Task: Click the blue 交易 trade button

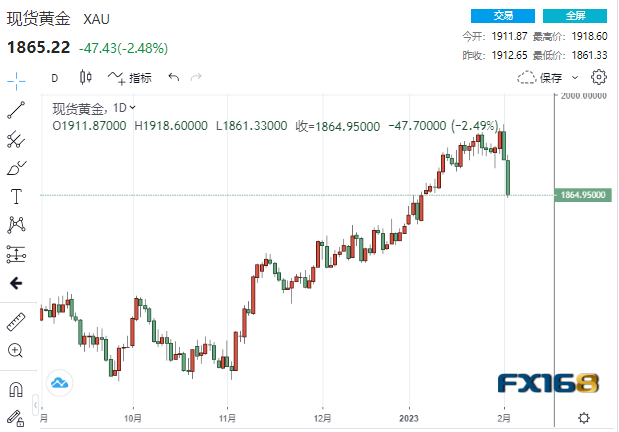Action: click(503, 16)
